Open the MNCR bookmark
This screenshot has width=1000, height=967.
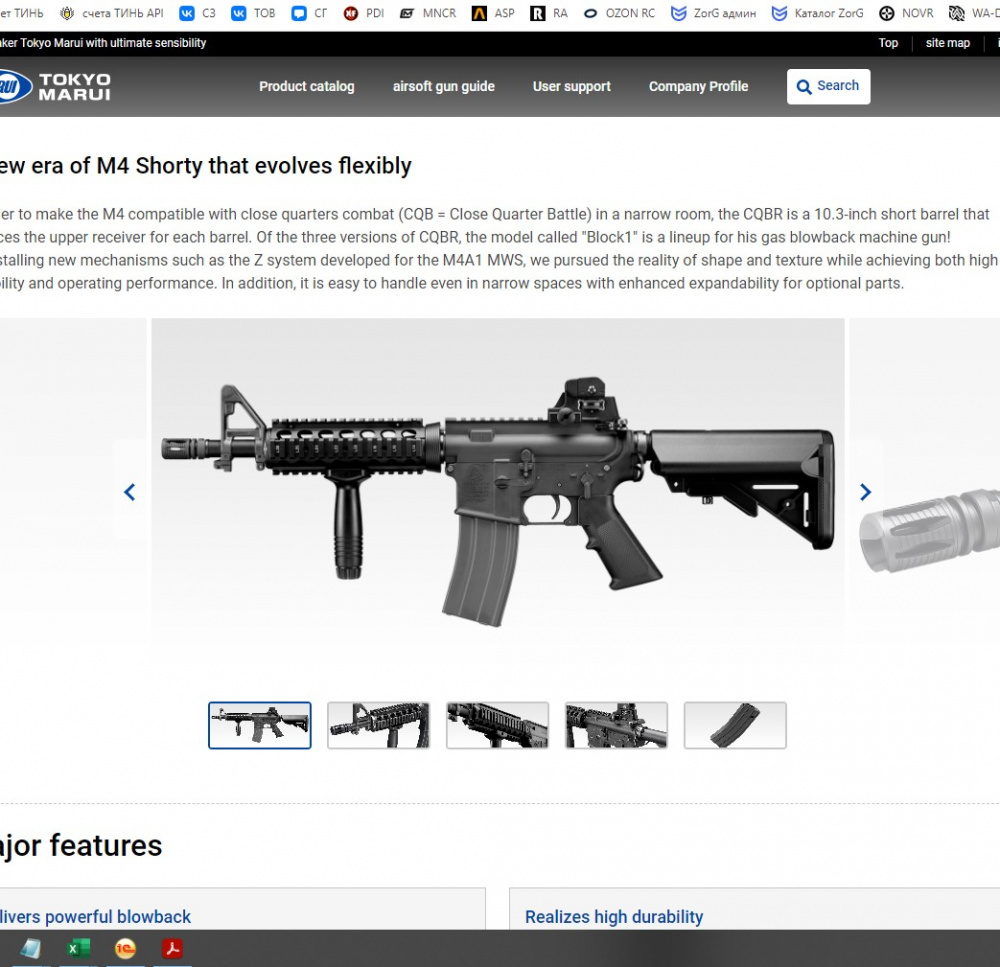pos(427,13)
